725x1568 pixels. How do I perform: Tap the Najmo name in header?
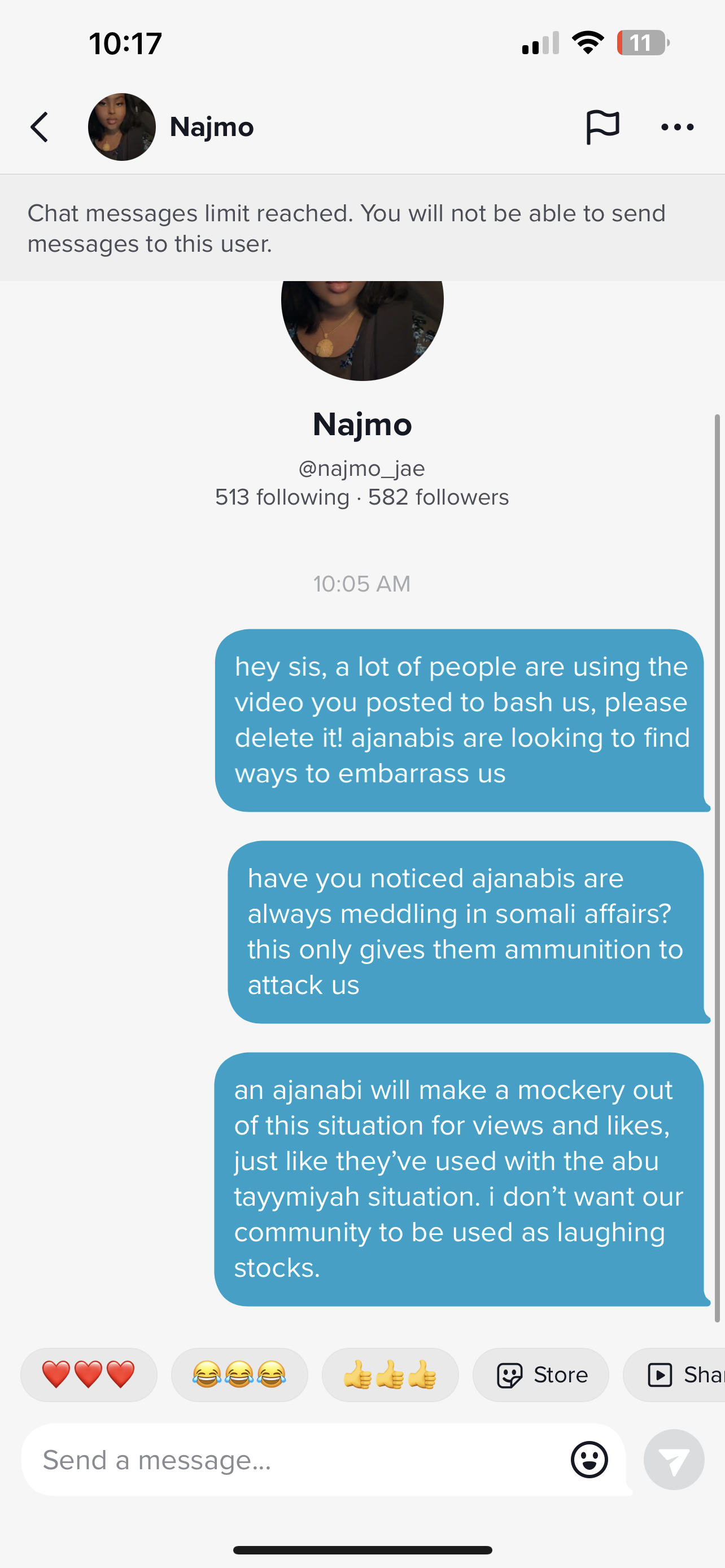click(212, 127)
